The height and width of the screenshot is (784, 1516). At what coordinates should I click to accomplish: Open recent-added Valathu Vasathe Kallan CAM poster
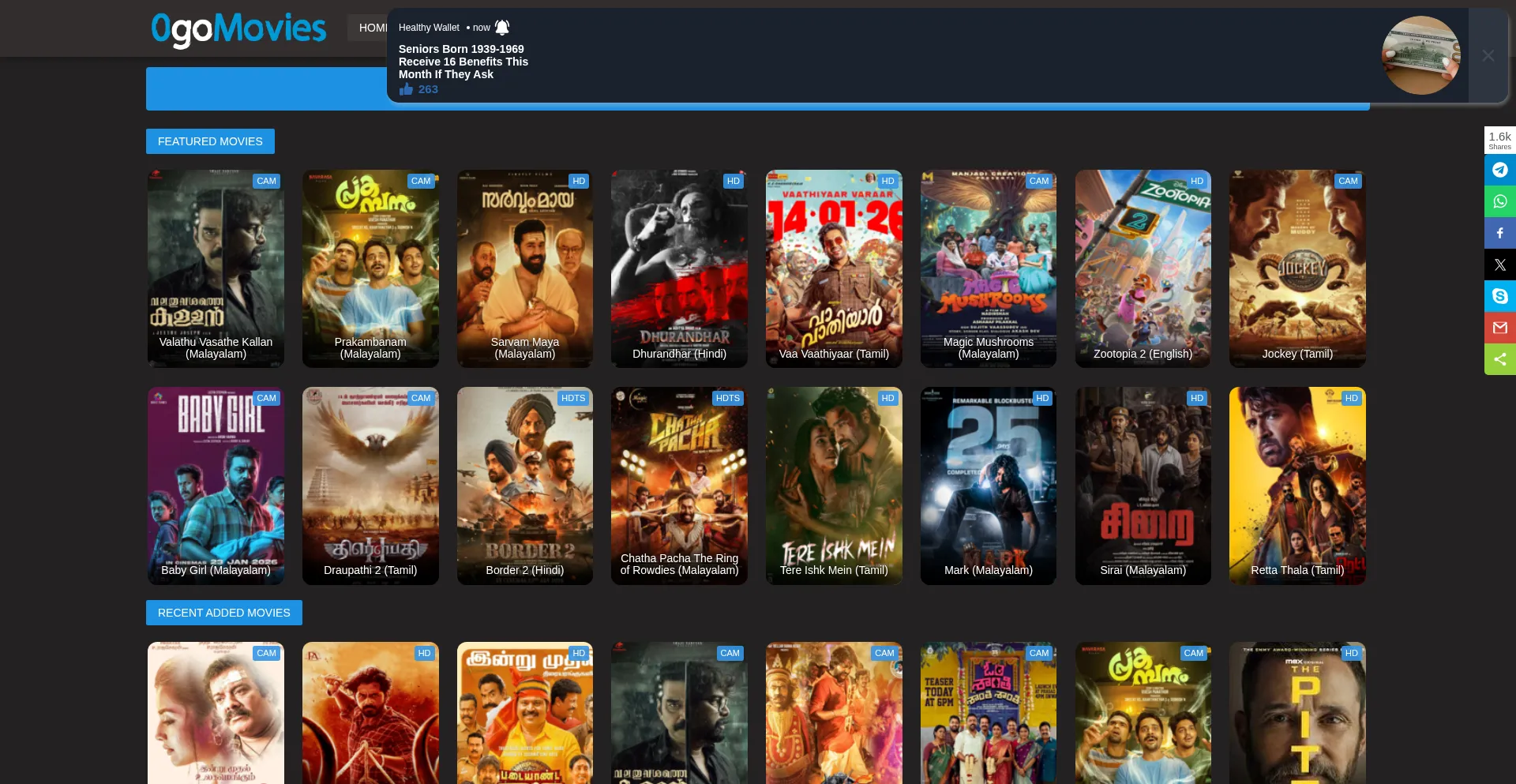[679, 713]
